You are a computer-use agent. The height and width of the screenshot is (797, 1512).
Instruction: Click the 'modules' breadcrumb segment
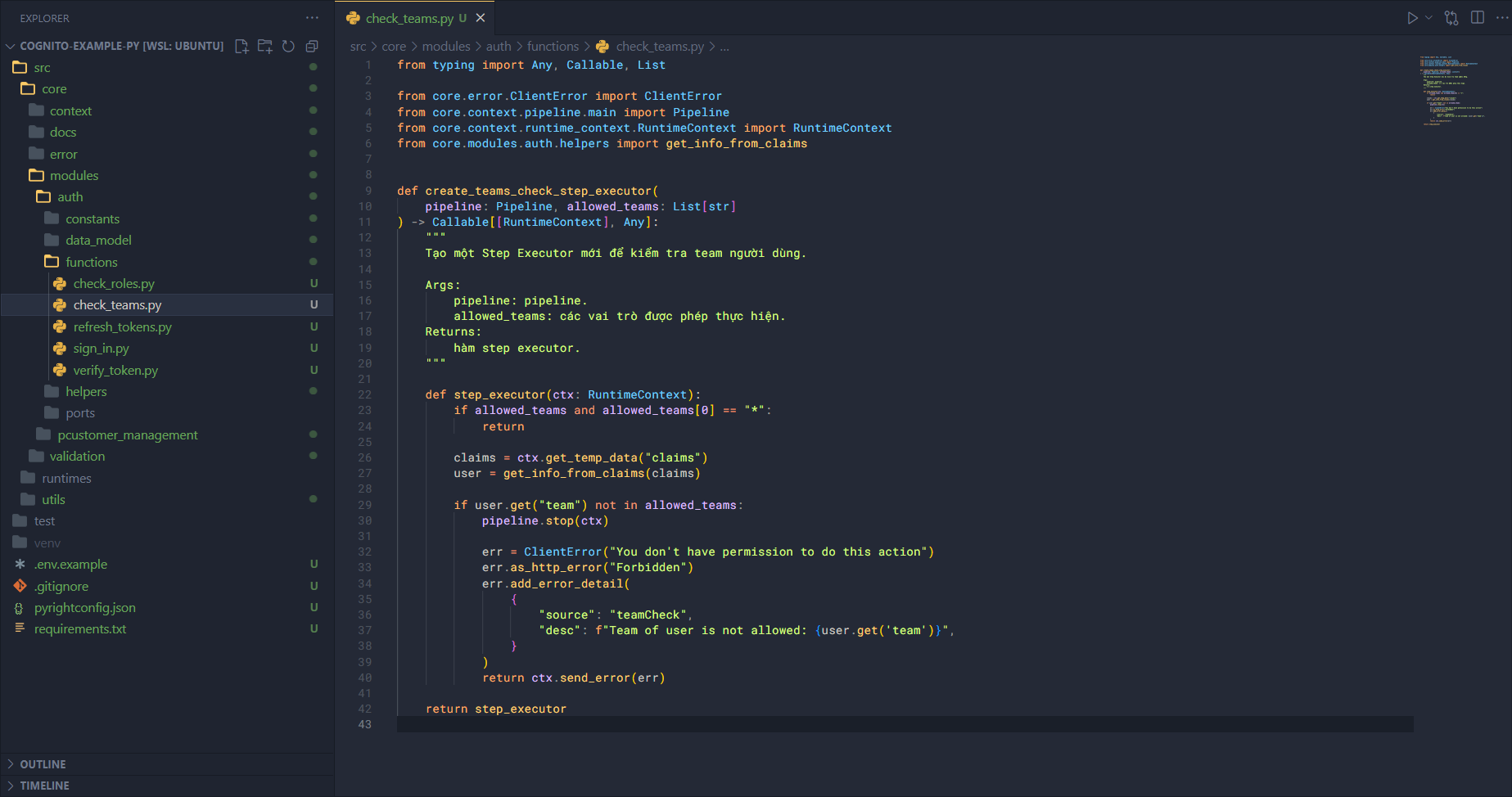(x=446, y=47)
